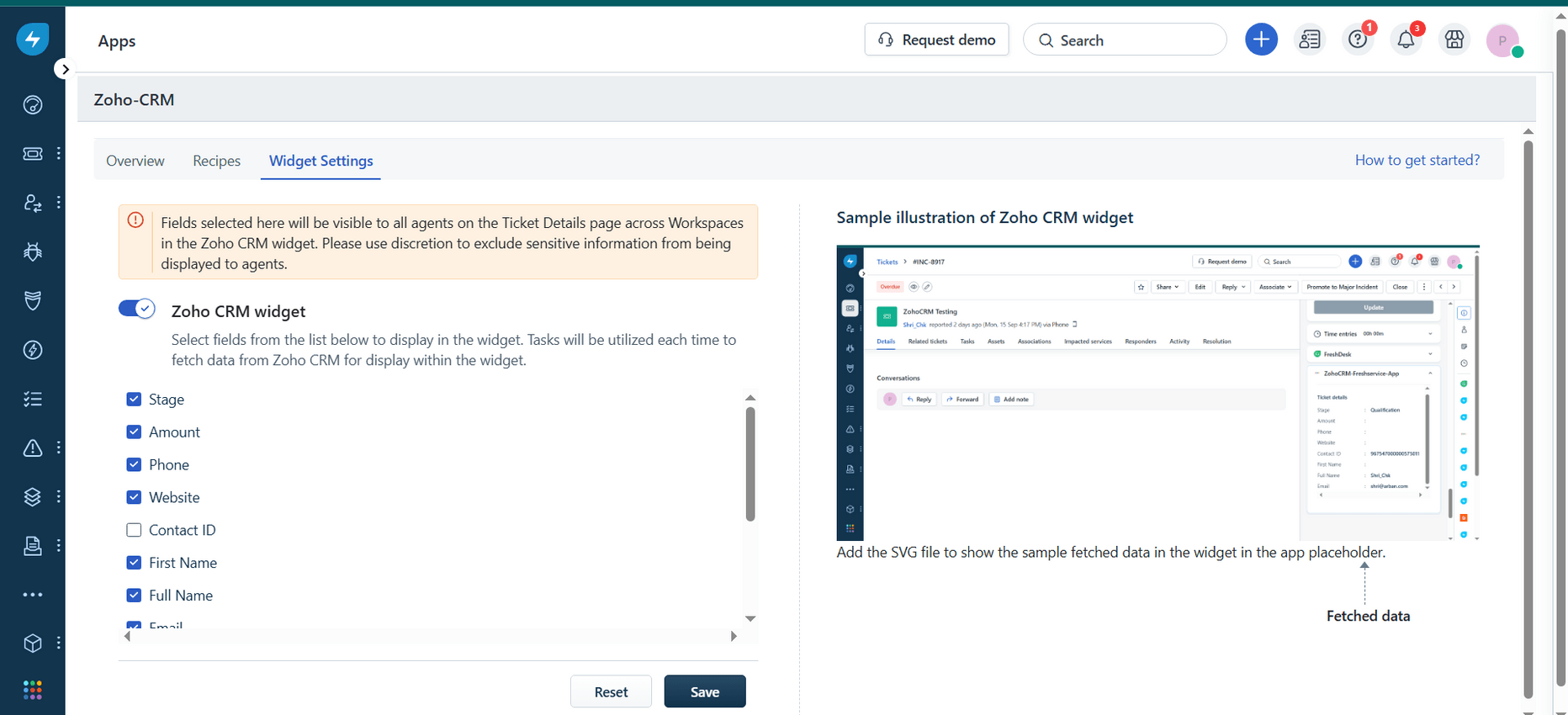Click the Apps breadcrumb heading
1568x715 pixels.
116,41
